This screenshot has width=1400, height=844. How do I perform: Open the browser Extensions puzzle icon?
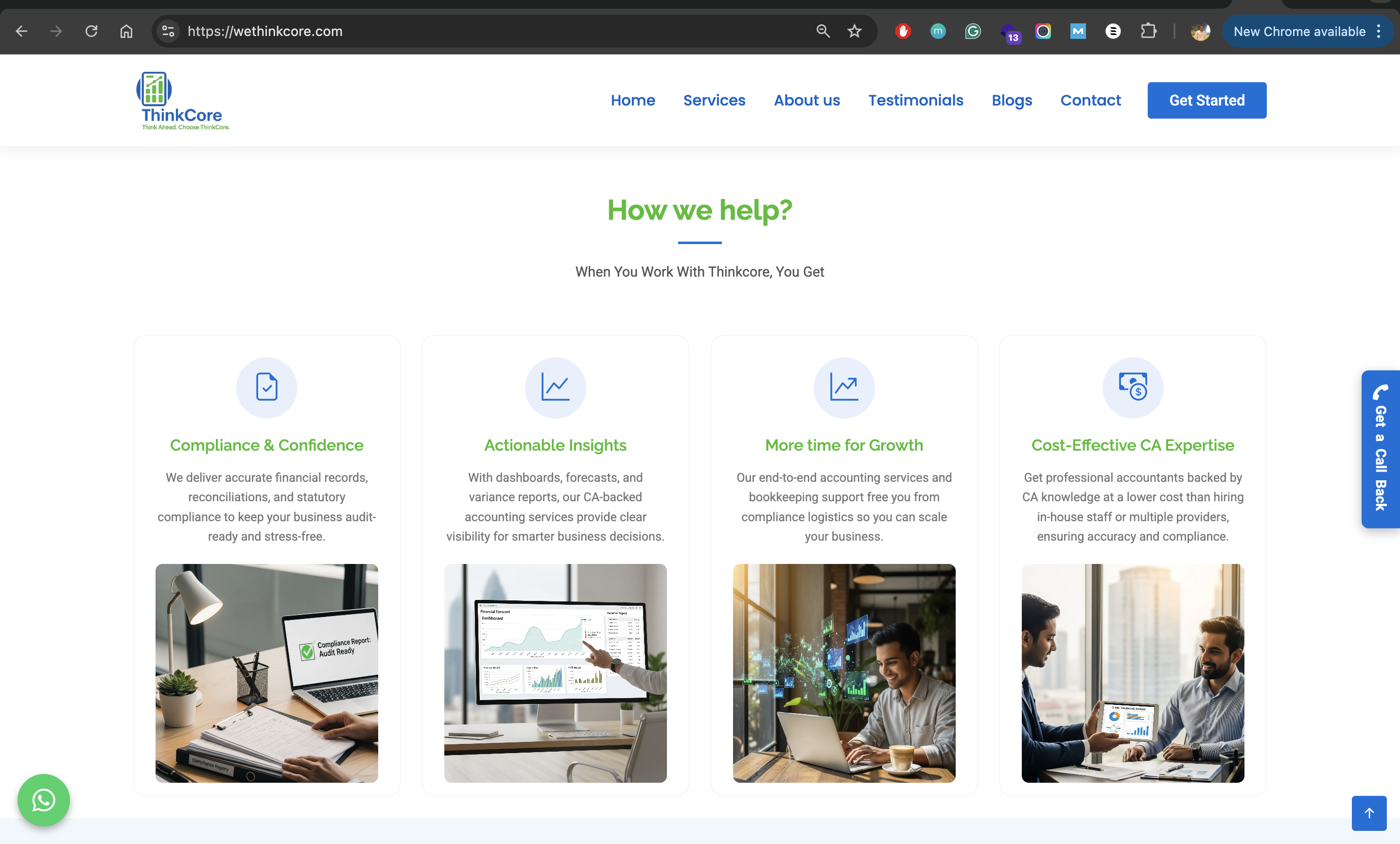click(1148, 31)
